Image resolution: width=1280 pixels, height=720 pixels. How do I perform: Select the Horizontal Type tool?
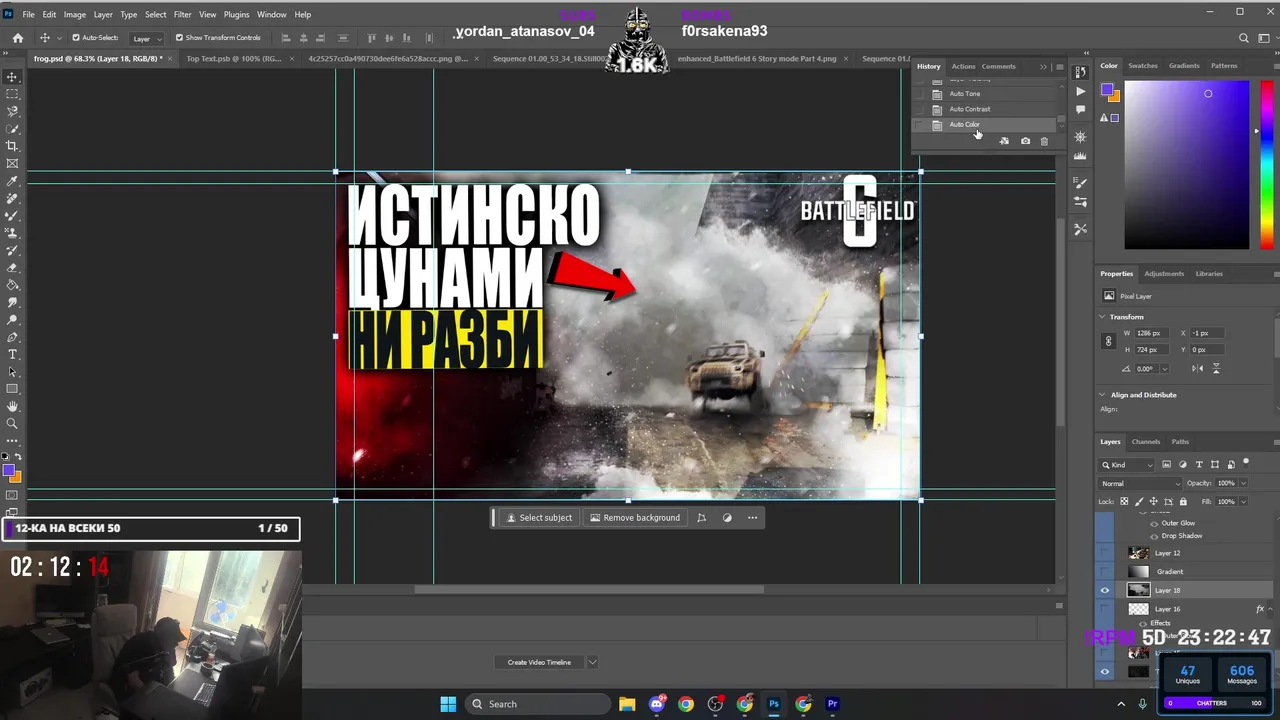point(13,354)
